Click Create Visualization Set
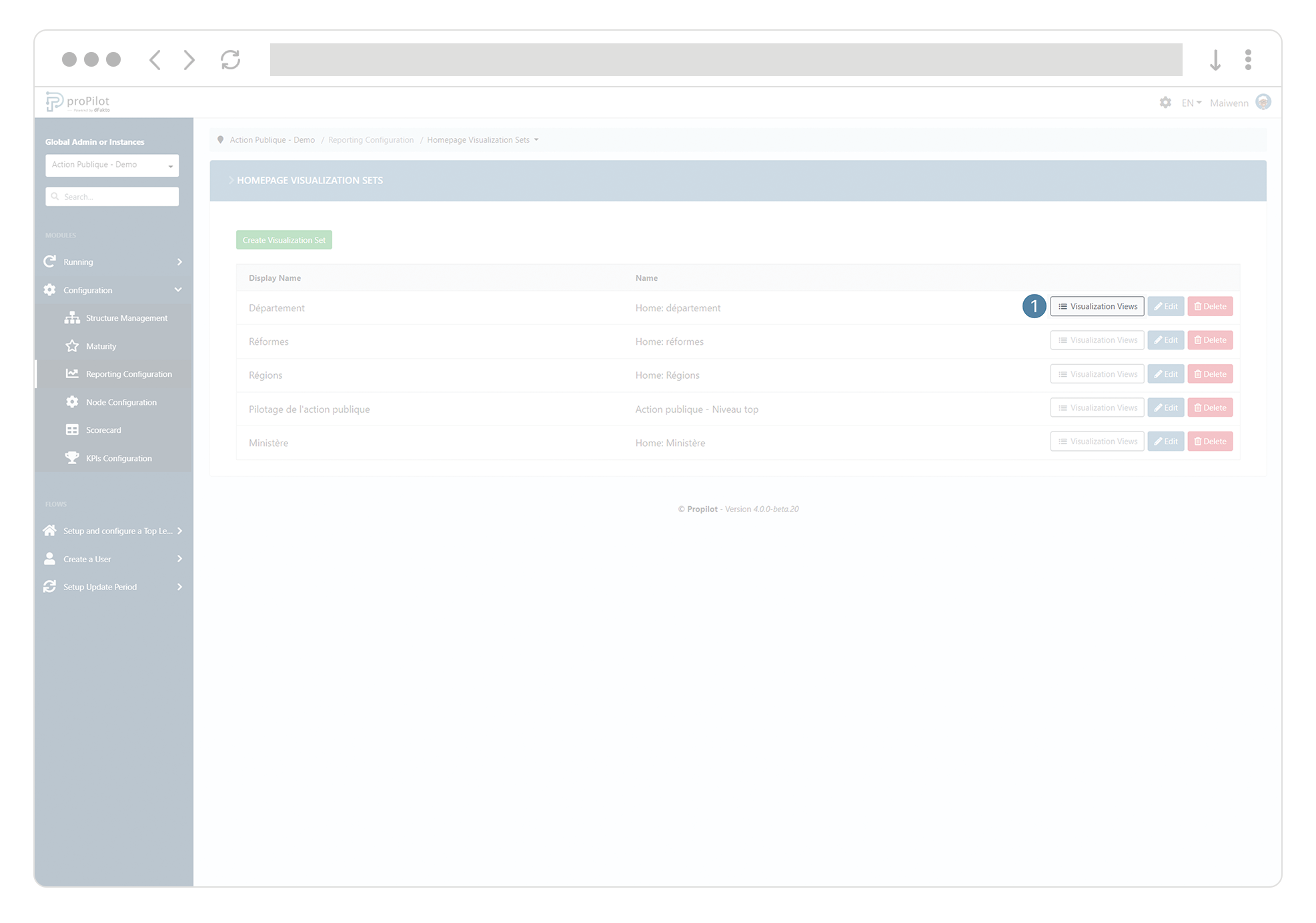 (283, 239)
